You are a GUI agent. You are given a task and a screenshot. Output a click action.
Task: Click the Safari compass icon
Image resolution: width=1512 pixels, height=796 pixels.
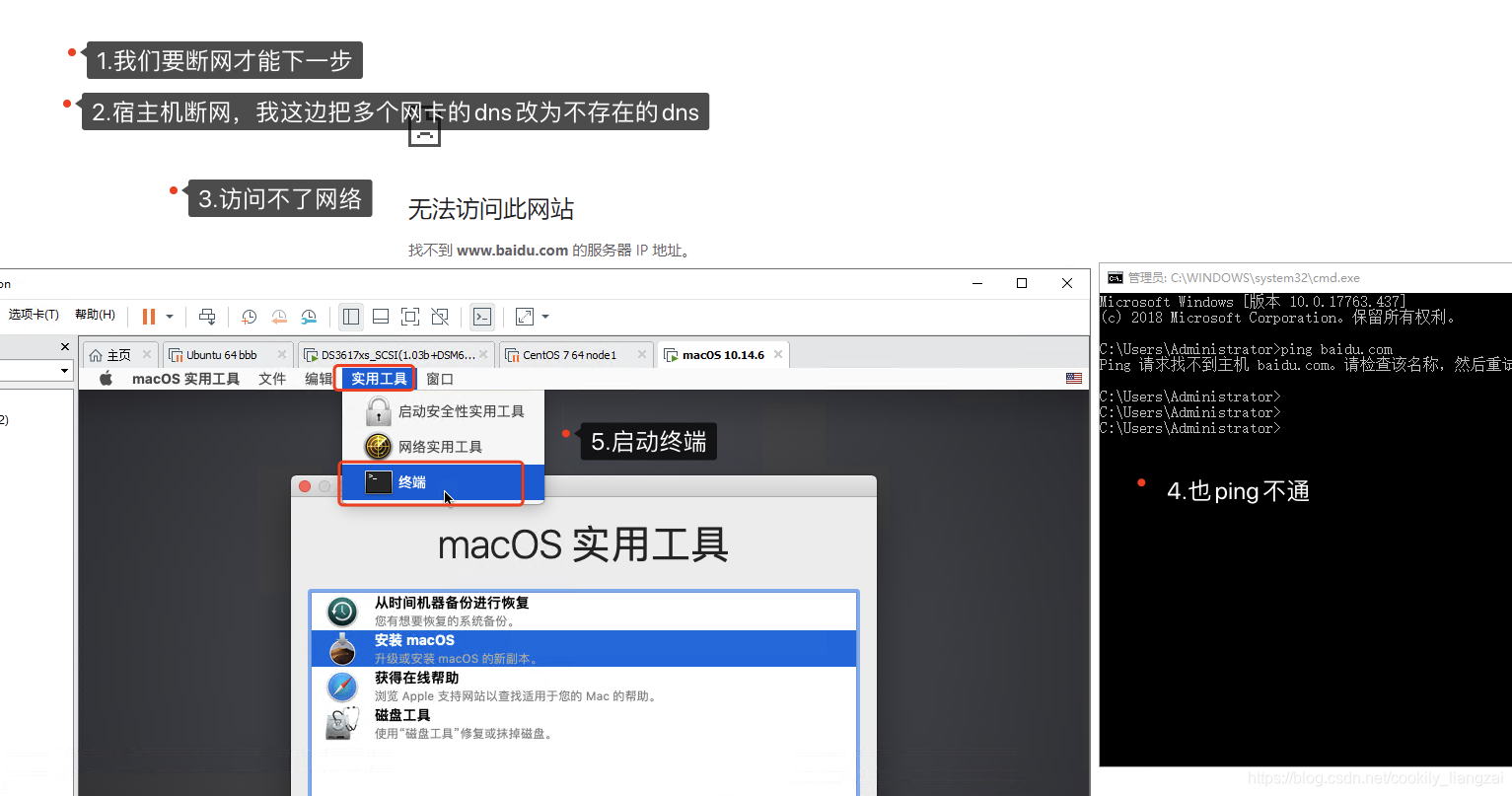click(342, 687)
